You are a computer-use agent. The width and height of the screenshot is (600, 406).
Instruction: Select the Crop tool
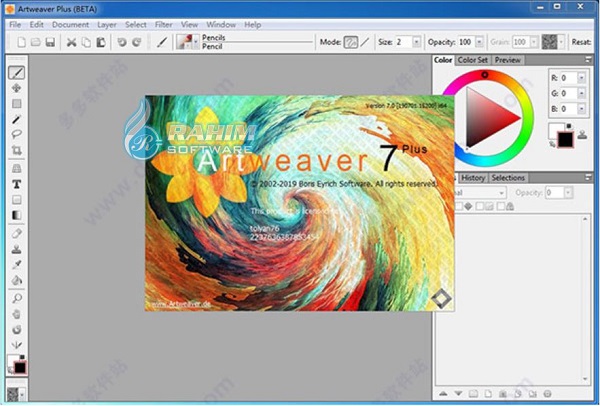pos(16,150)
